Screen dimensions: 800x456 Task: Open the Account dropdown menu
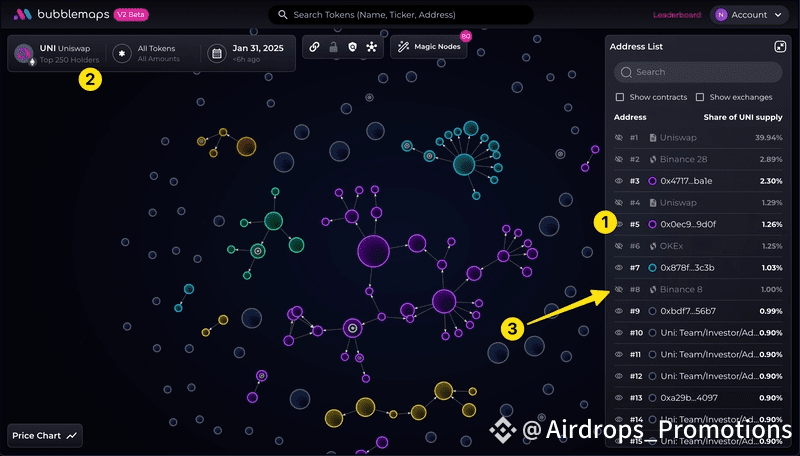click(749, 15)
